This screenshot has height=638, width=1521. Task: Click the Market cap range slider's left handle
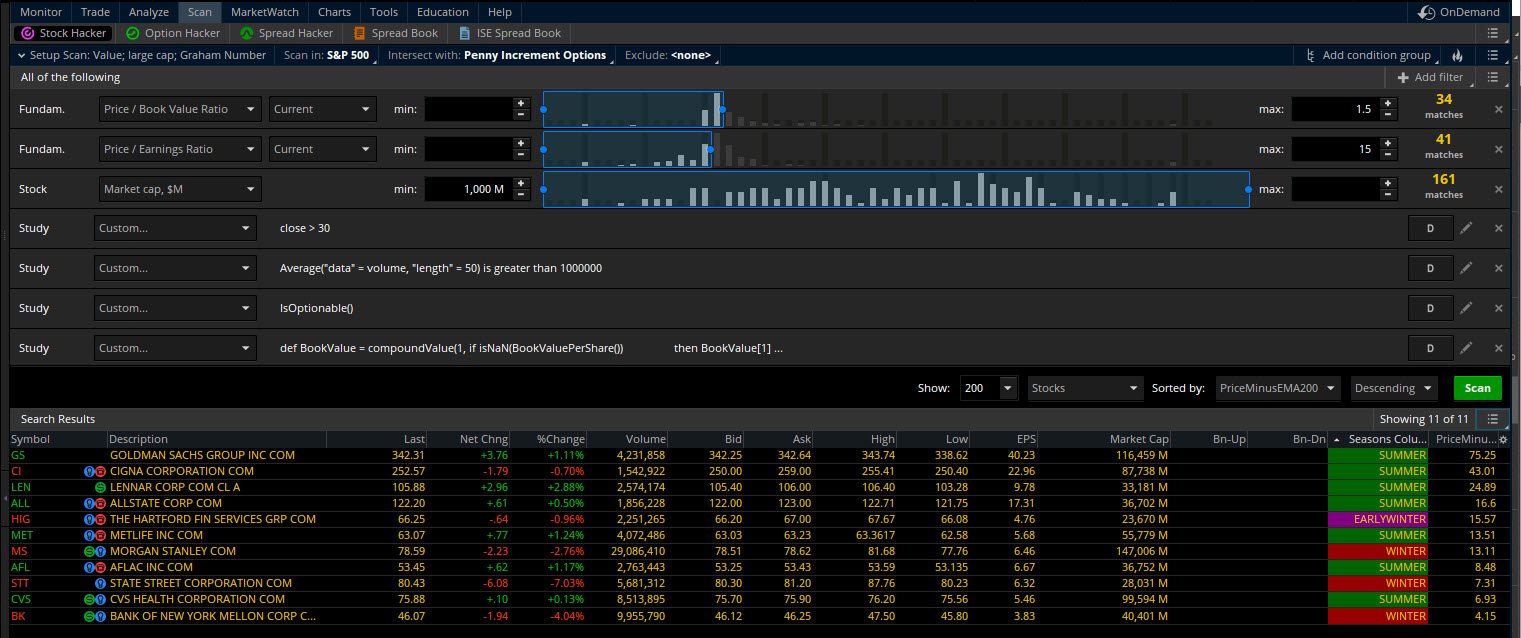544,189
